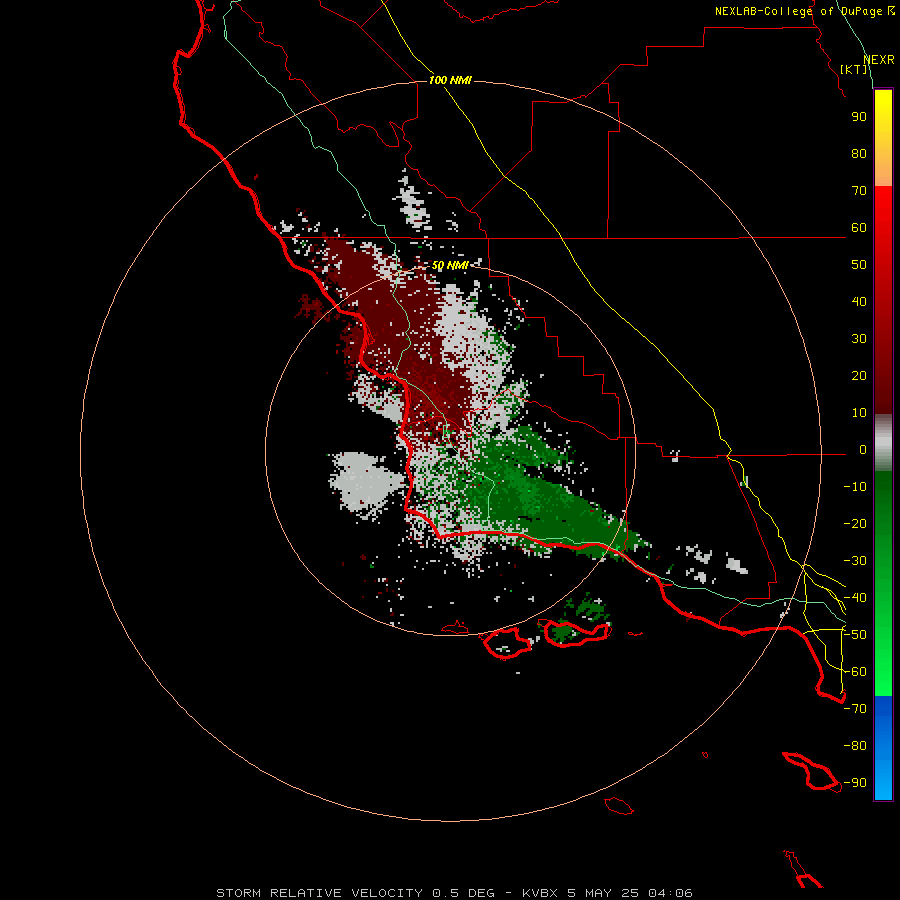Click the 0.5 DEG elevation text in caption
This screenshot has height=900, width=900.
point(463,893)
